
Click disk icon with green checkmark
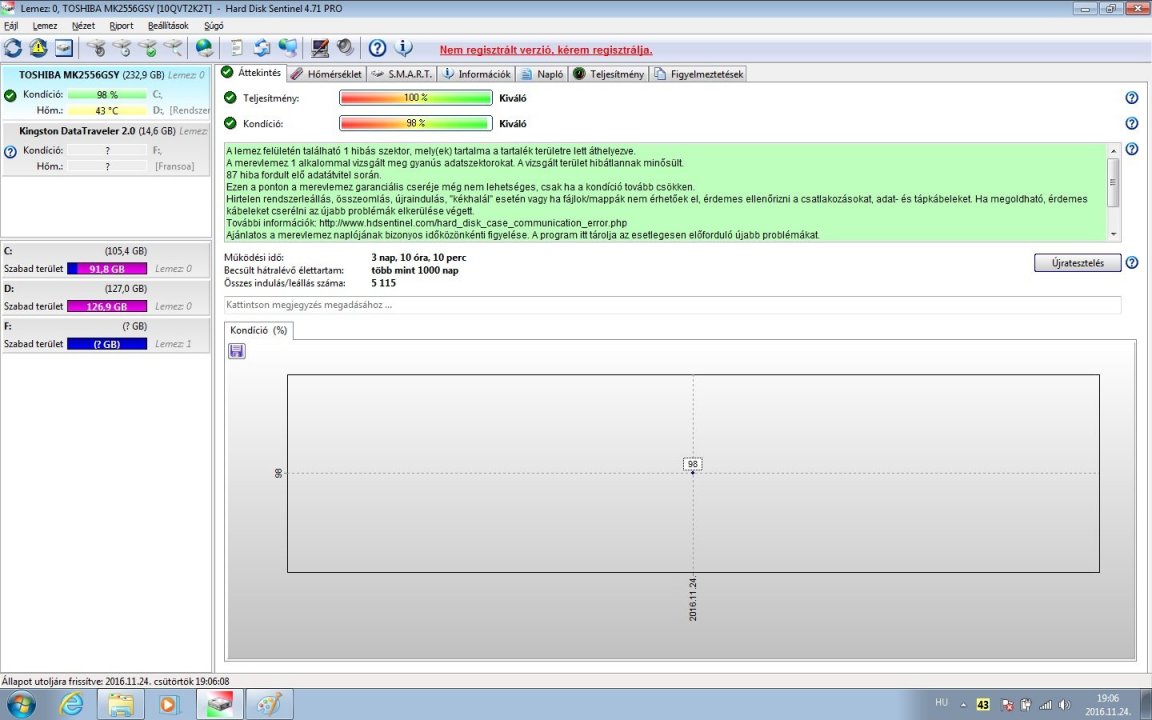[148, 48]
